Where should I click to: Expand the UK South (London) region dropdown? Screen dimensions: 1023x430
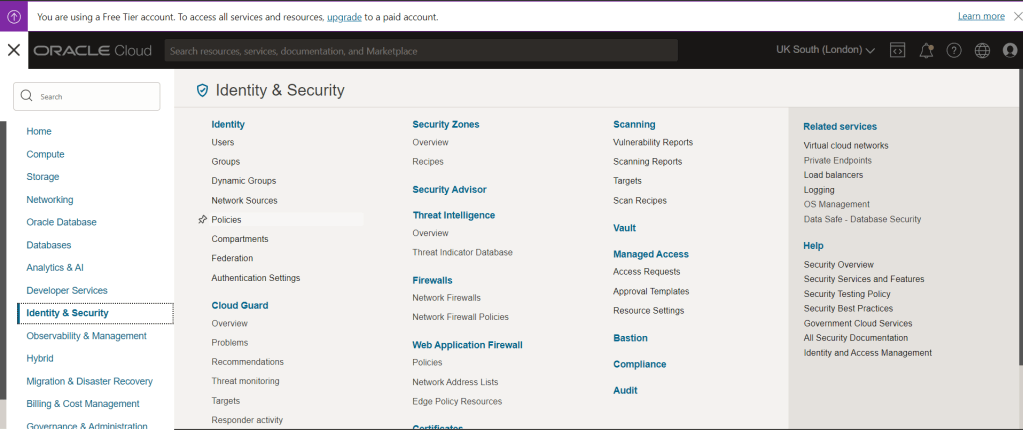pyautogui.click(x=825, y=50)
